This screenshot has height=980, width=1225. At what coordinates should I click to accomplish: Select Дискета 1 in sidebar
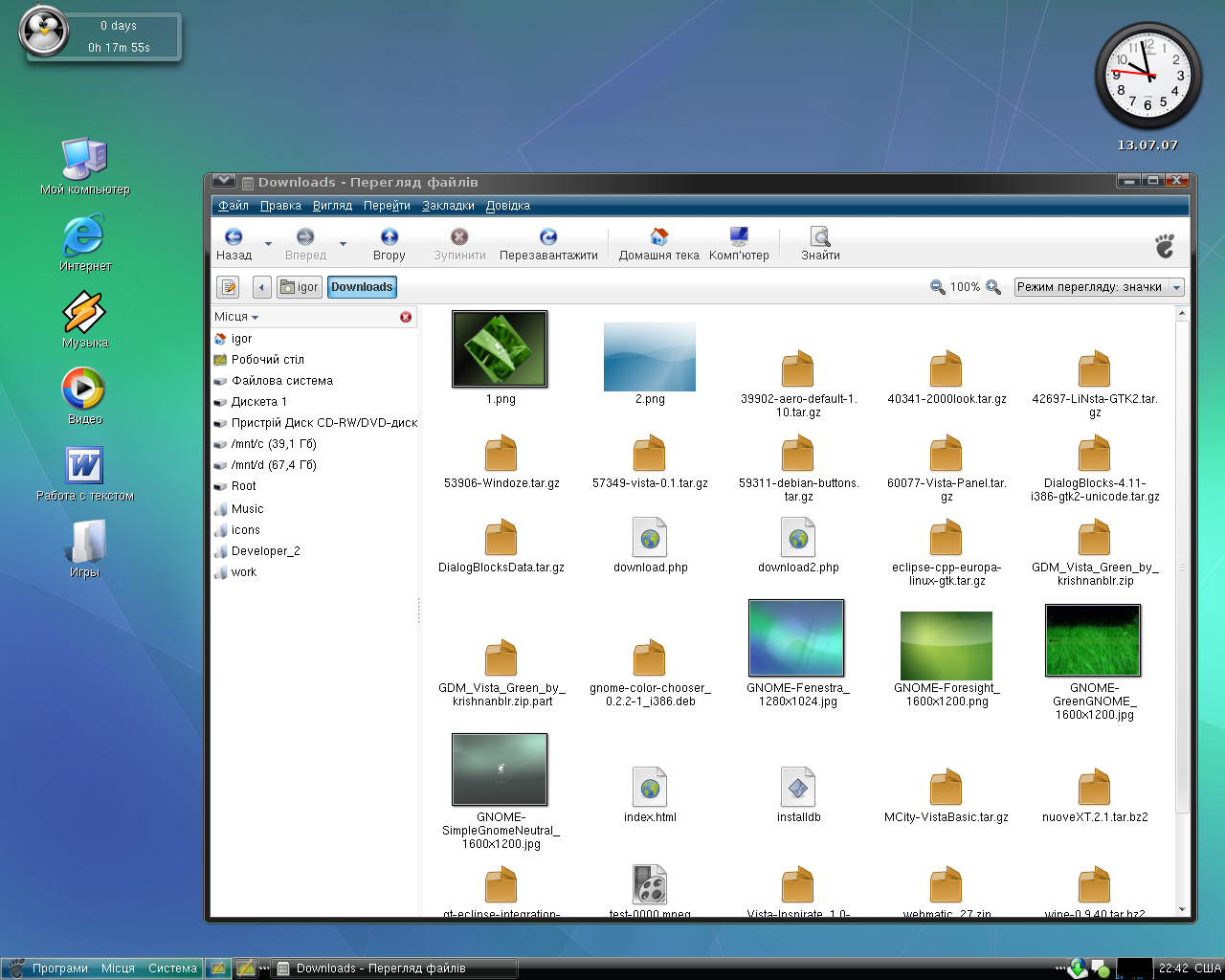[x=315, y=402]
